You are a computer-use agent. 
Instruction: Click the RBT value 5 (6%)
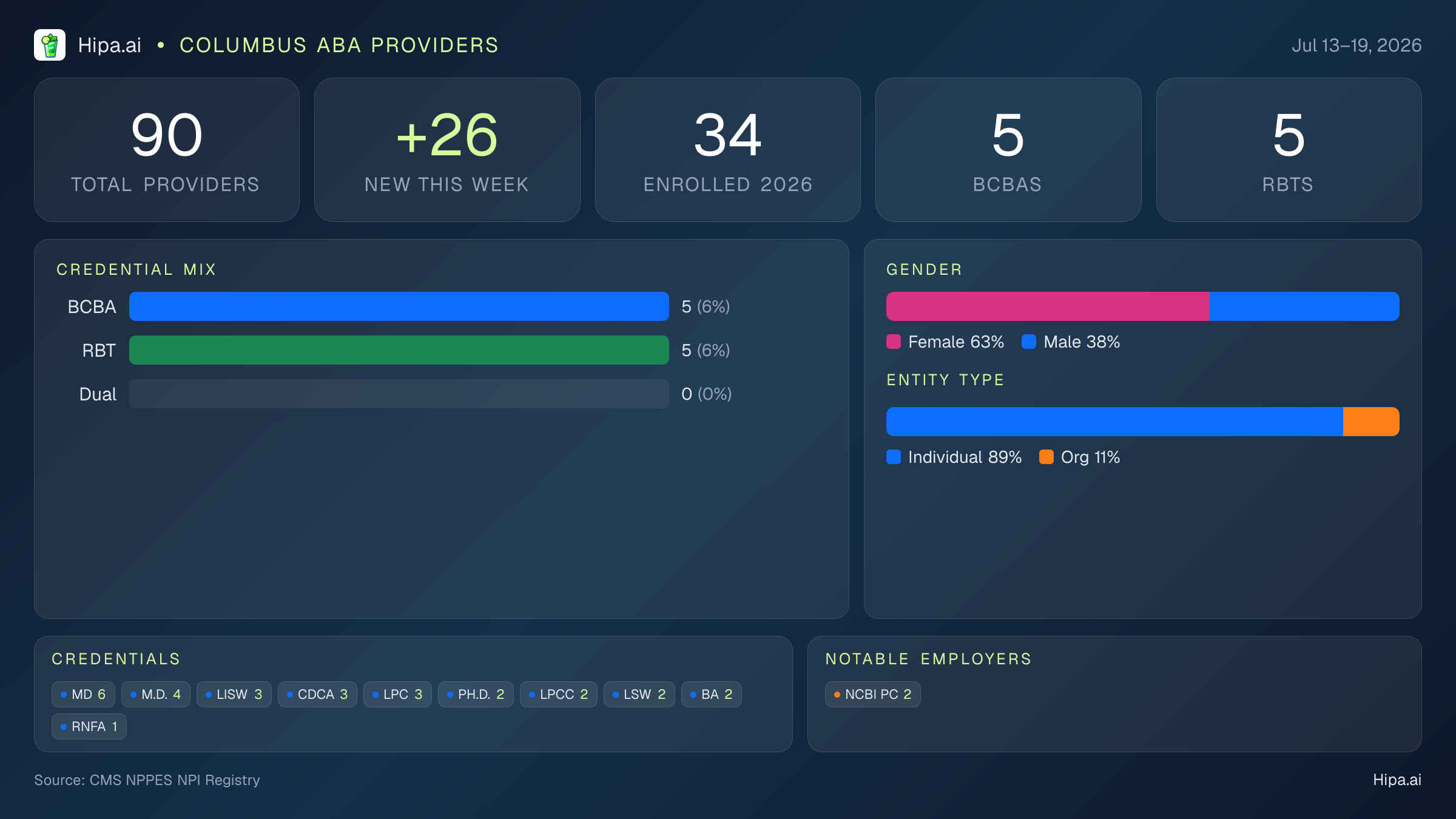(x=706, y=351)
